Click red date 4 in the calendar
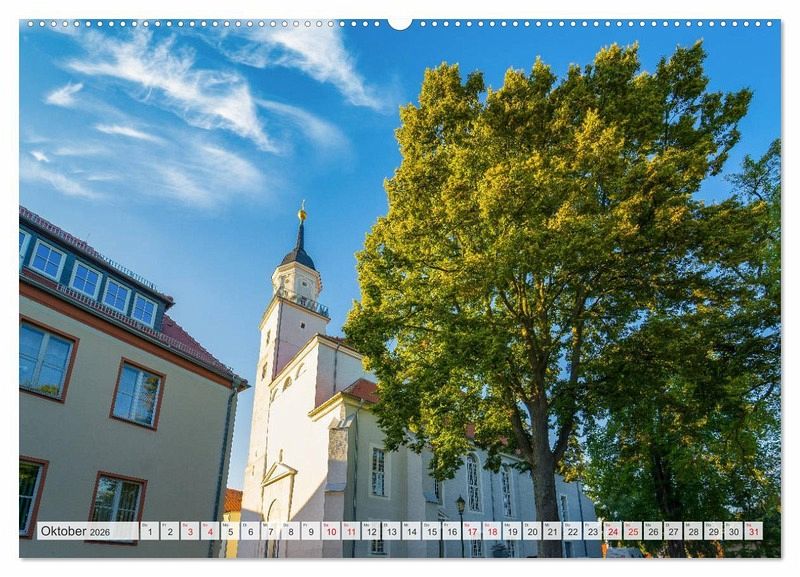Image resolution: width=800 pixels, height=577 pixels. tap(209, 531)
